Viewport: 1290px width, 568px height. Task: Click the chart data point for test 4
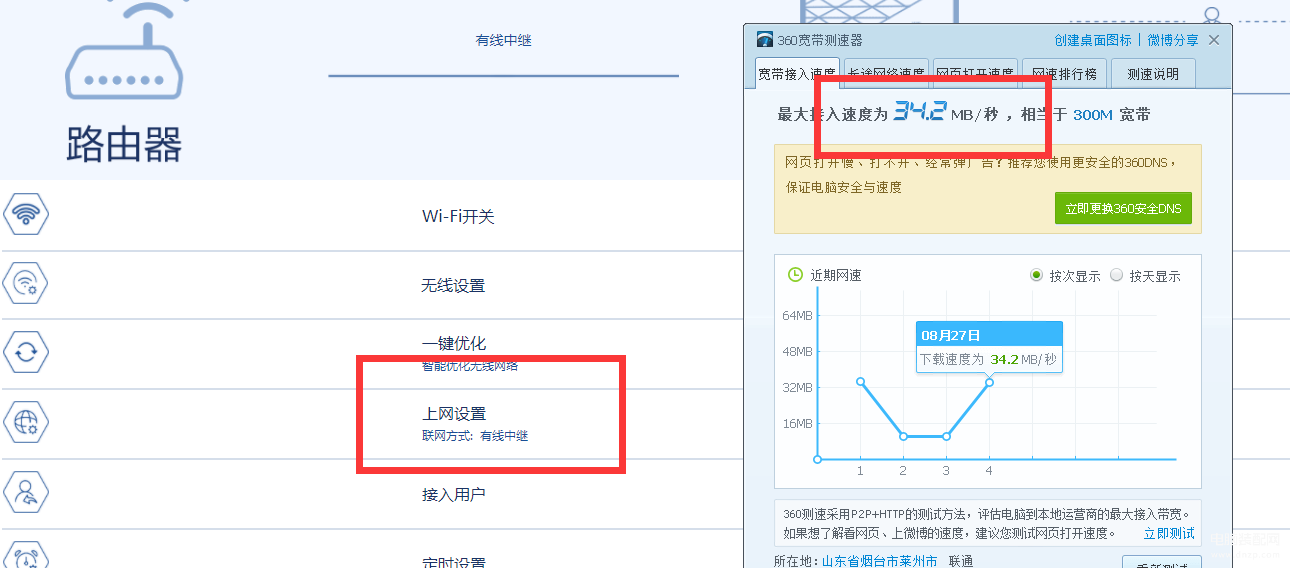point(989,382)
